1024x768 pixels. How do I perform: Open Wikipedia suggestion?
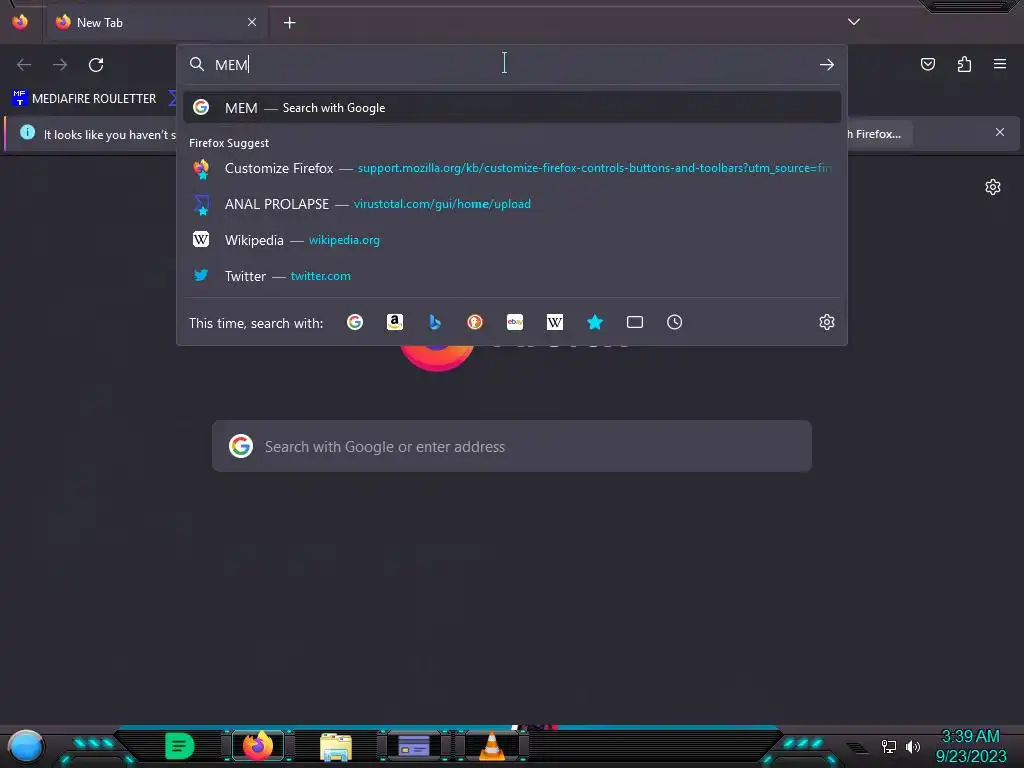pyautogui.click(x=512, y=240)
